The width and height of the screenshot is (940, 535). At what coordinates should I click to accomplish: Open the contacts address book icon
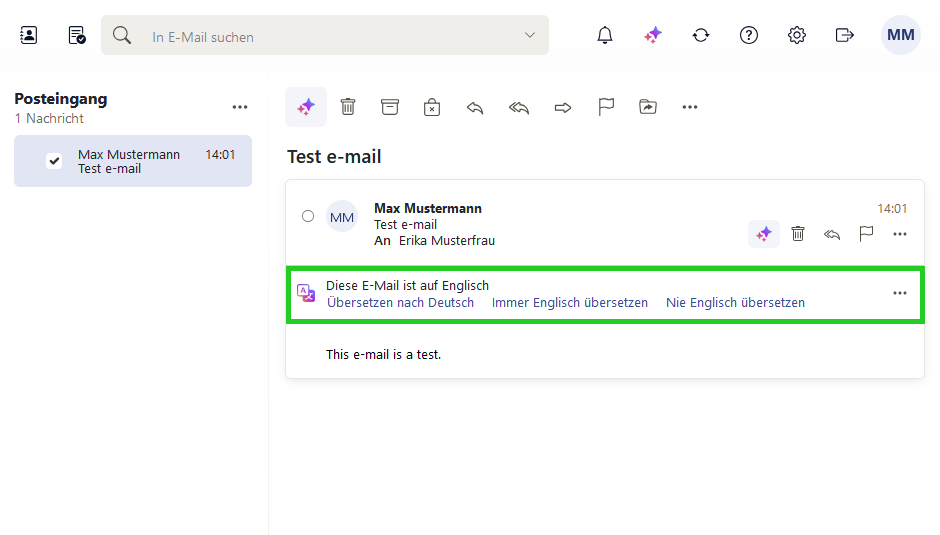[x=28, y=35]
